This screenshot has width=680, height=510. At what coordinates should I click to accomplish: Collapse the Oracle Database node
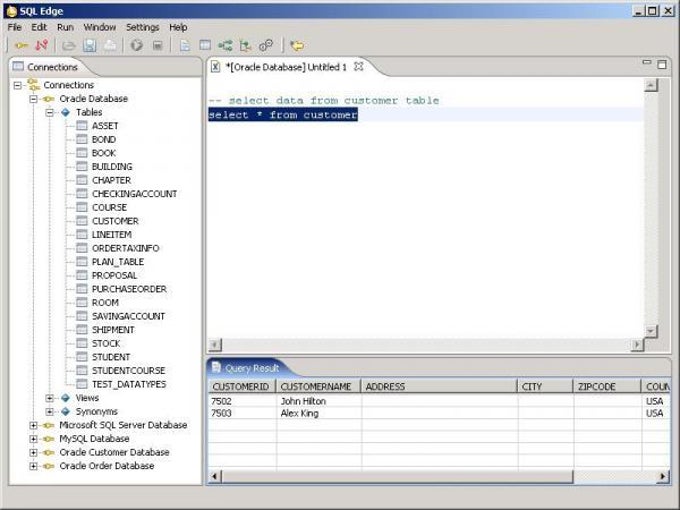tap(33, 99)
